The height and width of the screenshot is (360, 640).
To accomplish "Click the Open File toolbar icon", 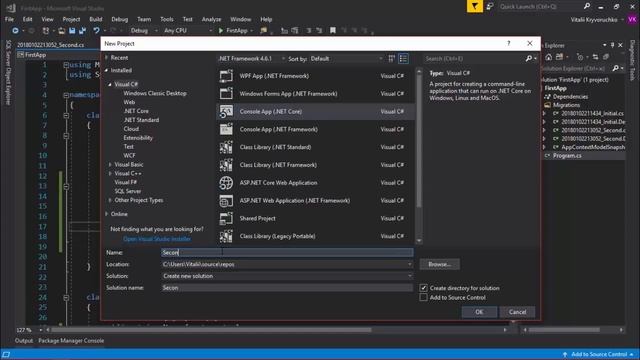I will [62, 31].
